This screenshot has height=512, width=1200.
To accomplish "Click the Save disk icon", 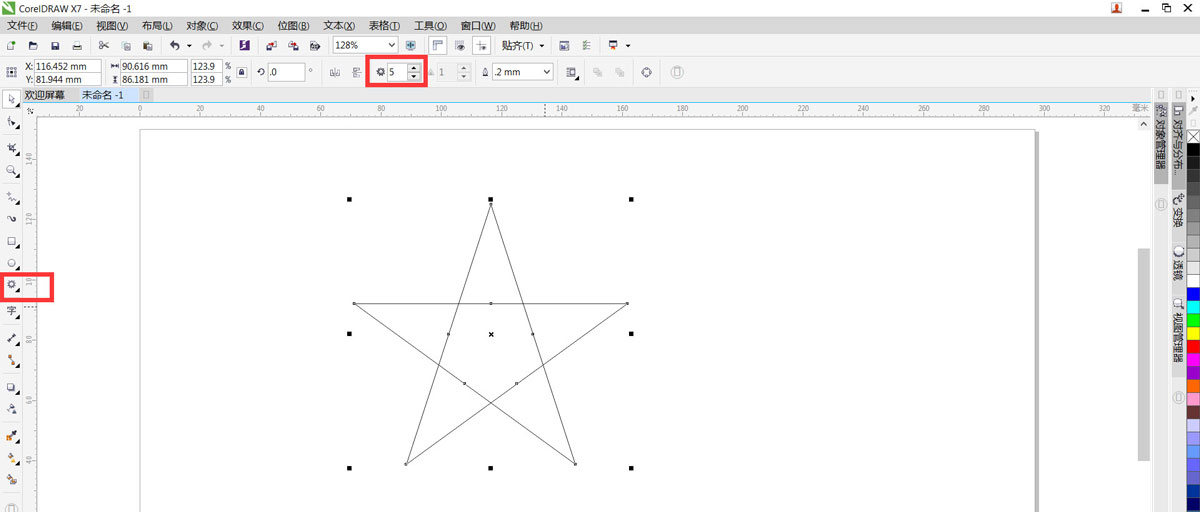I will pyautogui.click(x=55, y=46).
